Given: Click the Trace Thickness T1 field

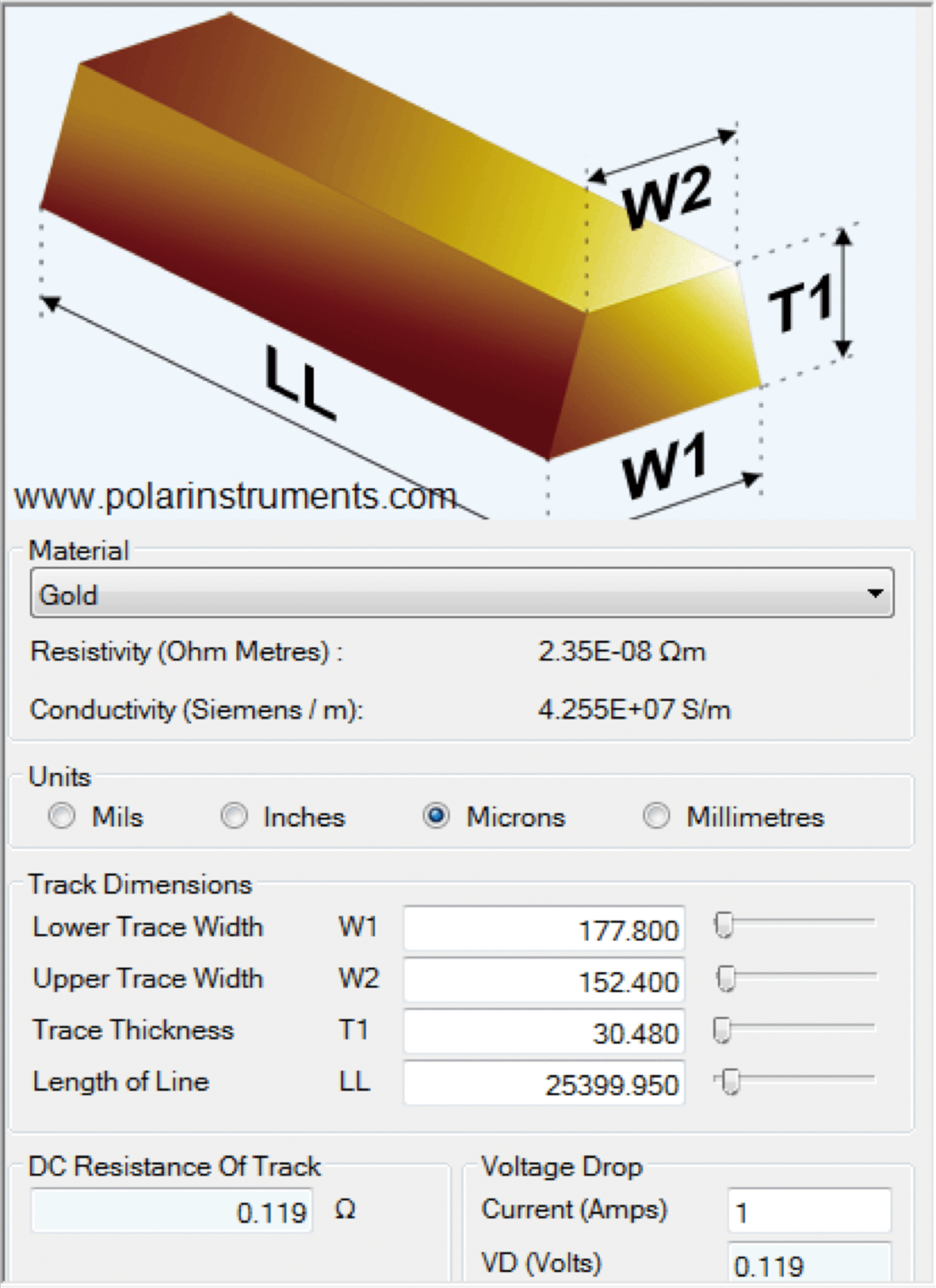Looking at the screenshot, I should coord(544,1032).
